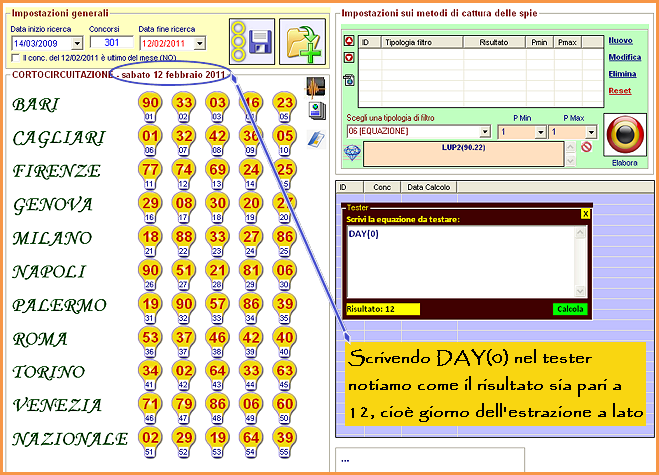Click Tester scrollbar up arrow
659x475 pixels.
(x=580, y=232)
